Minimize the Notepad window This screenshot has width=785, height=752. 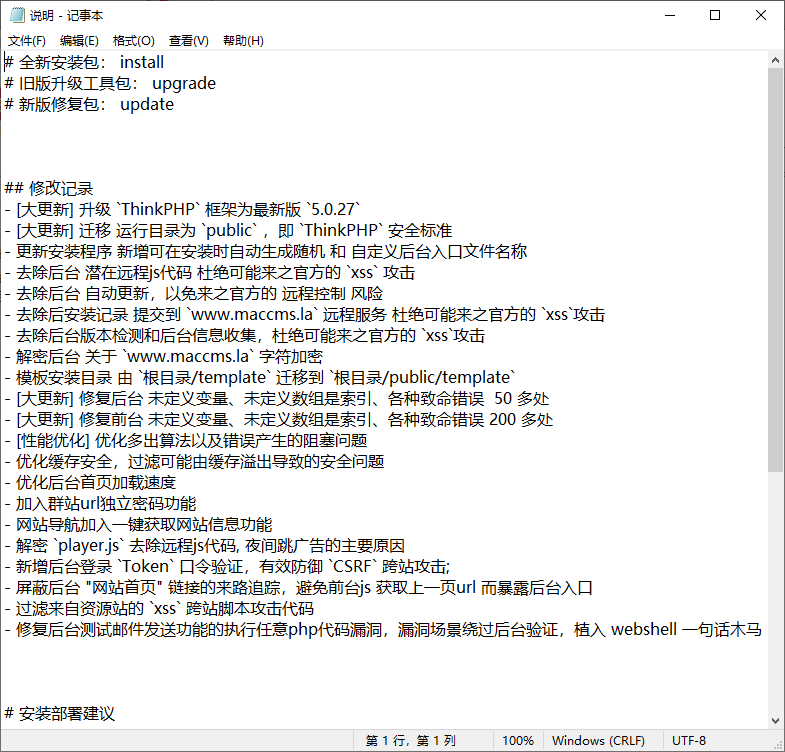click(669, 15)
